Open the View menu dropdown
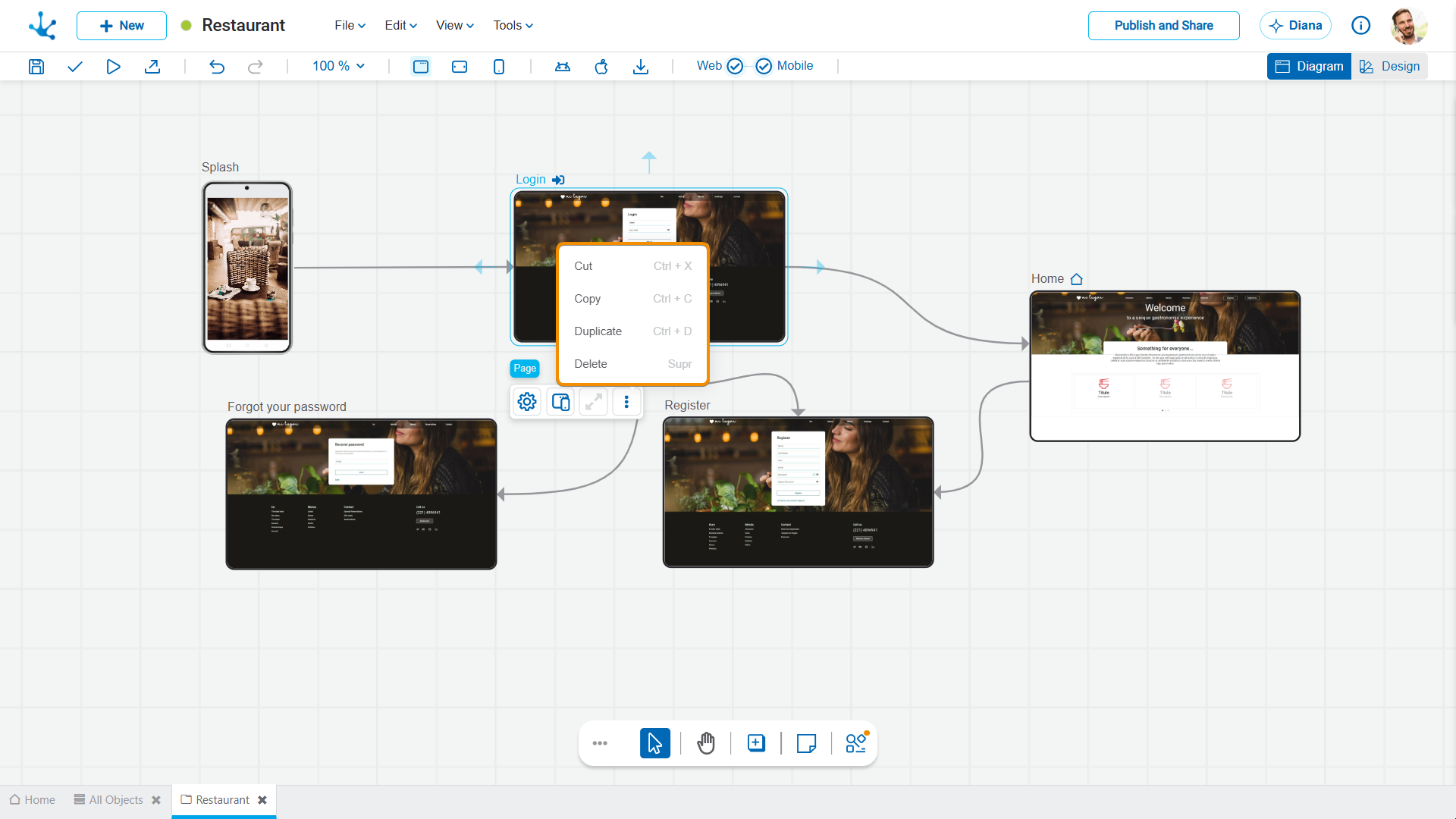The width and height of the screenshot is (1456, 819). point(455,25)
